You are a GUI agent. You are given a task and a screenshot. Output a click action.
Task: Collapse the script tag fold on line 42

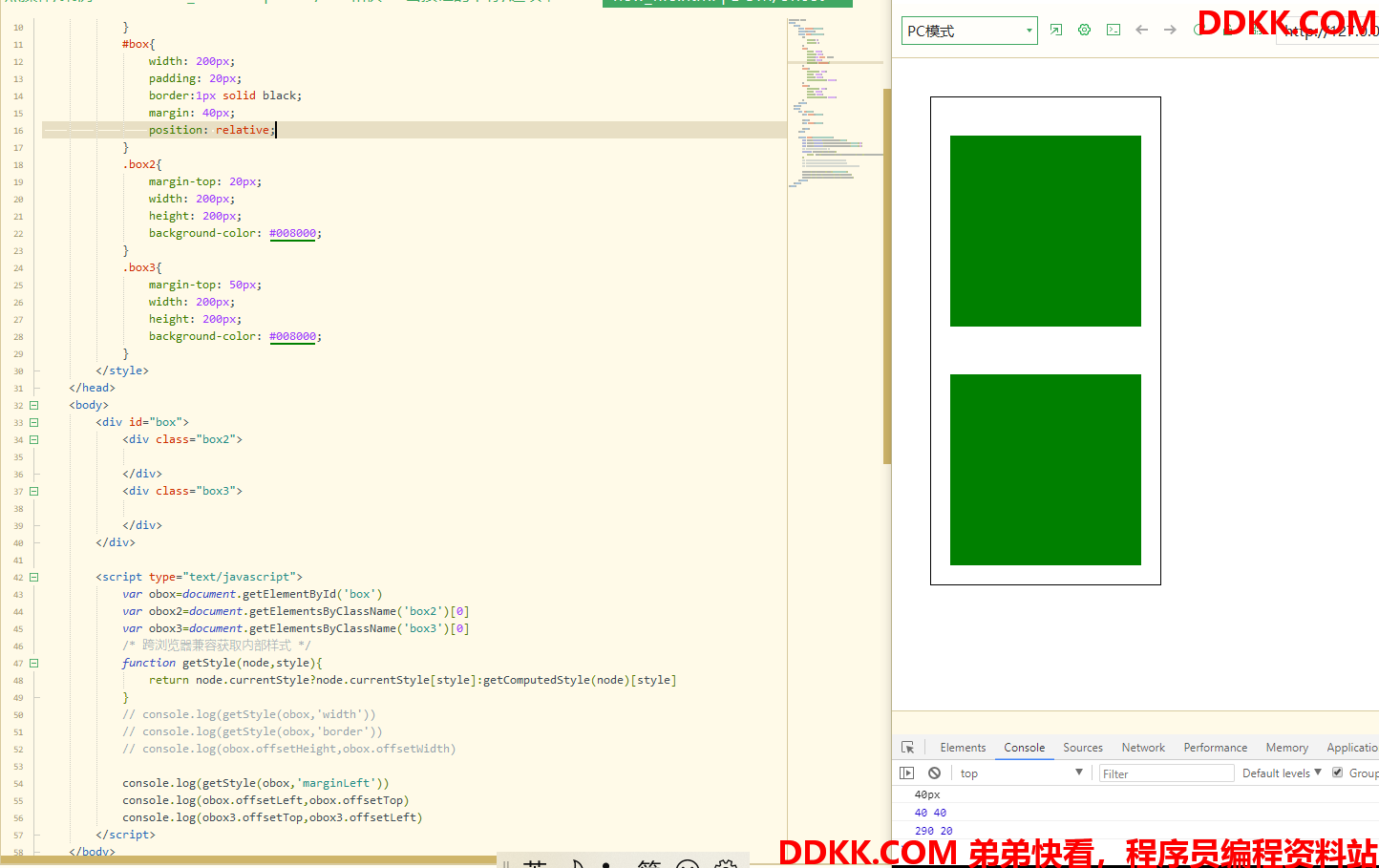(33, 577)
